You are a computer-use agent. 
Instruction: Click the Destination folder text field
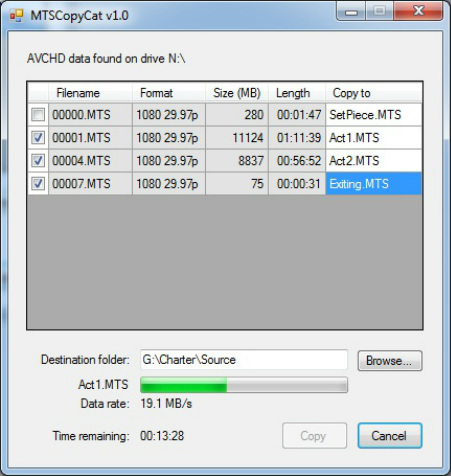(x=244, y=360)
